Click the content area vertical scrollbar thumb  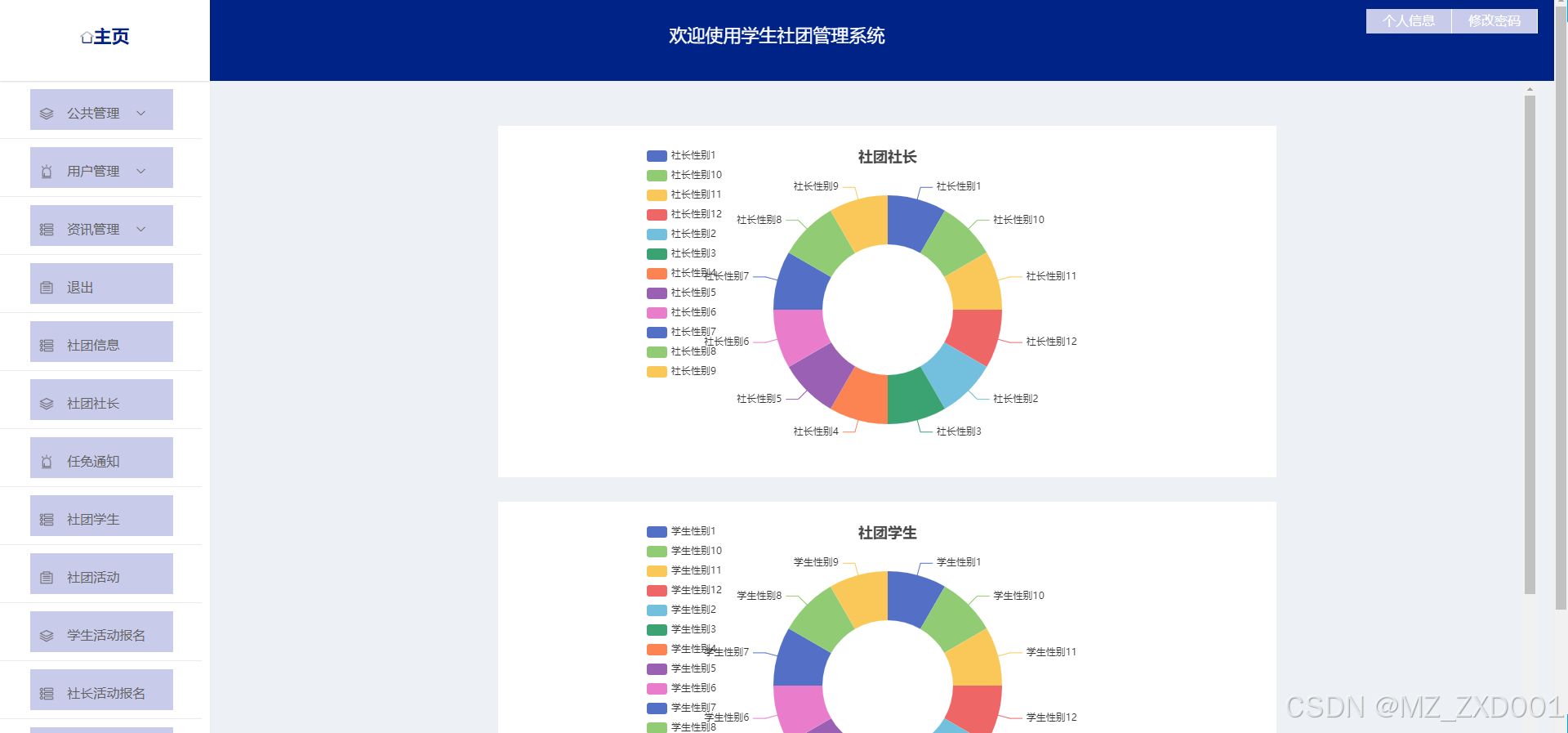tap(1530, 345)
